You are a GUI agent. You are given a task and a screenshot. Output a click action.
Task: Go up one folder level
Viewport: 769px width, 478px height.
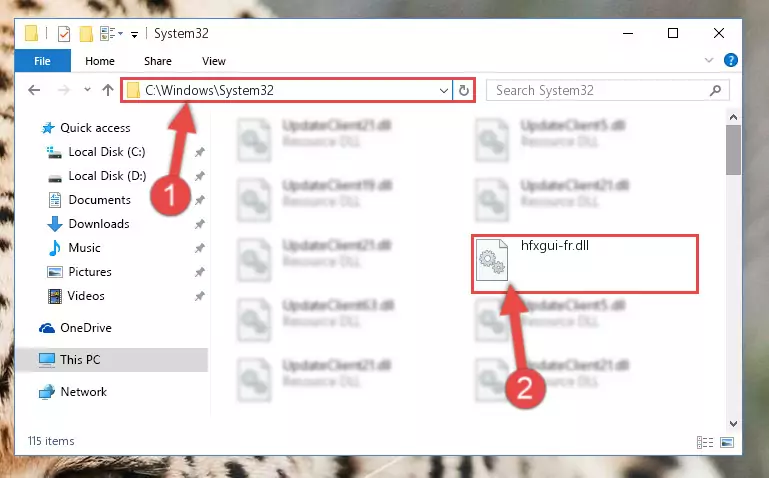pos(108,90)
